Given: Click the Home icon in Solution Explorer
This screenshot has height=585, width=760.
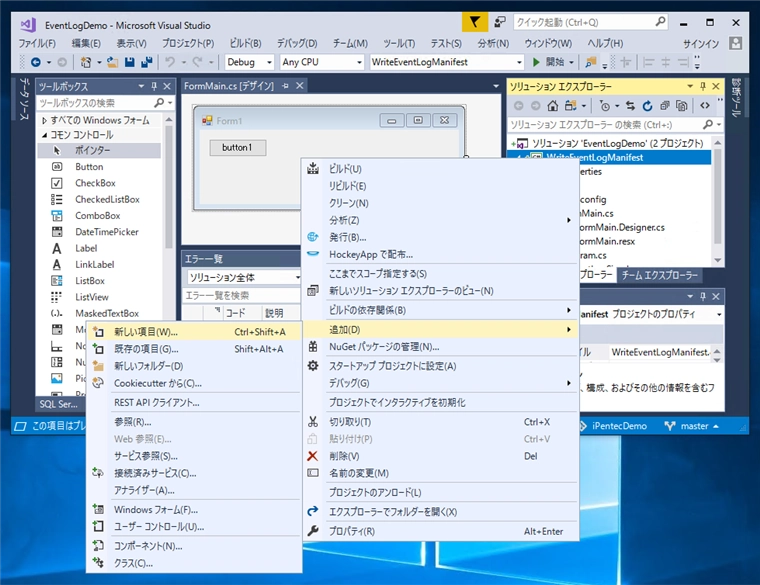Looking at the screenshot, I should click(553, 106).
